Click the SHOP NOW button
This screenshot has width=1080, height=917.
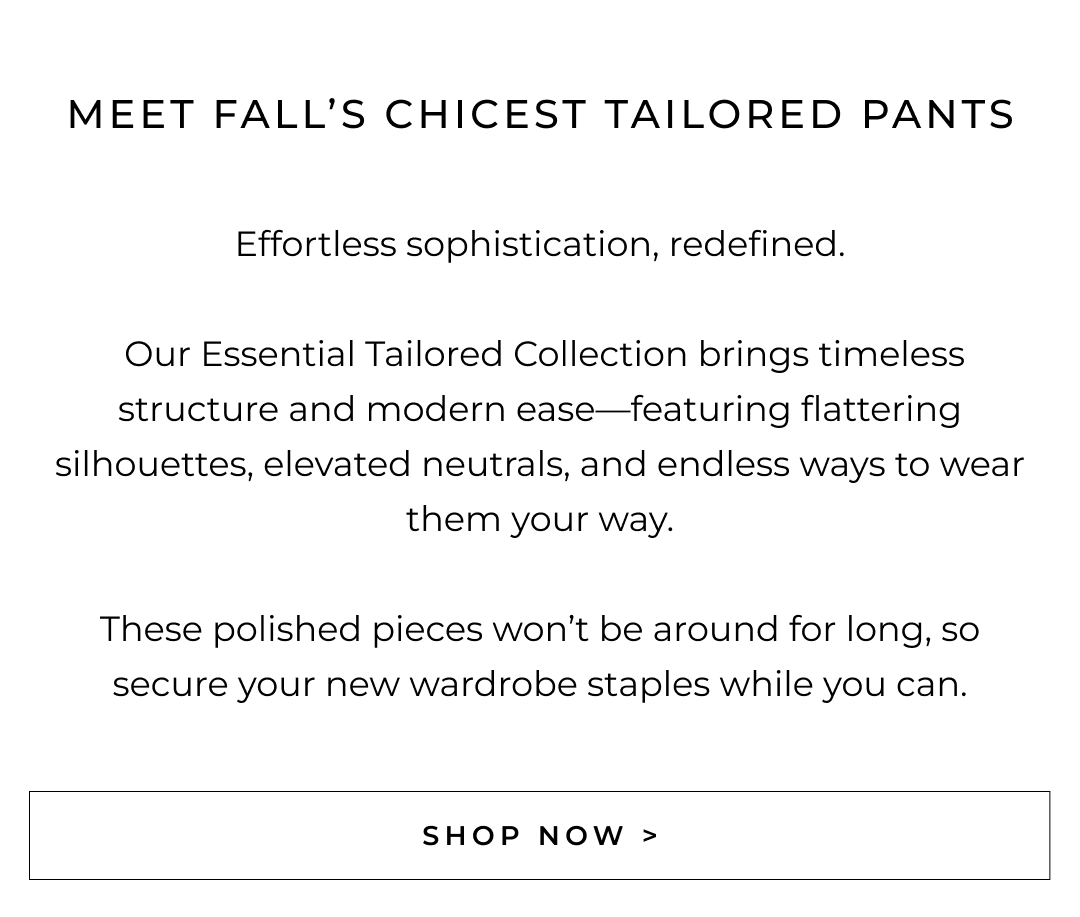click(x=539, y=835)
